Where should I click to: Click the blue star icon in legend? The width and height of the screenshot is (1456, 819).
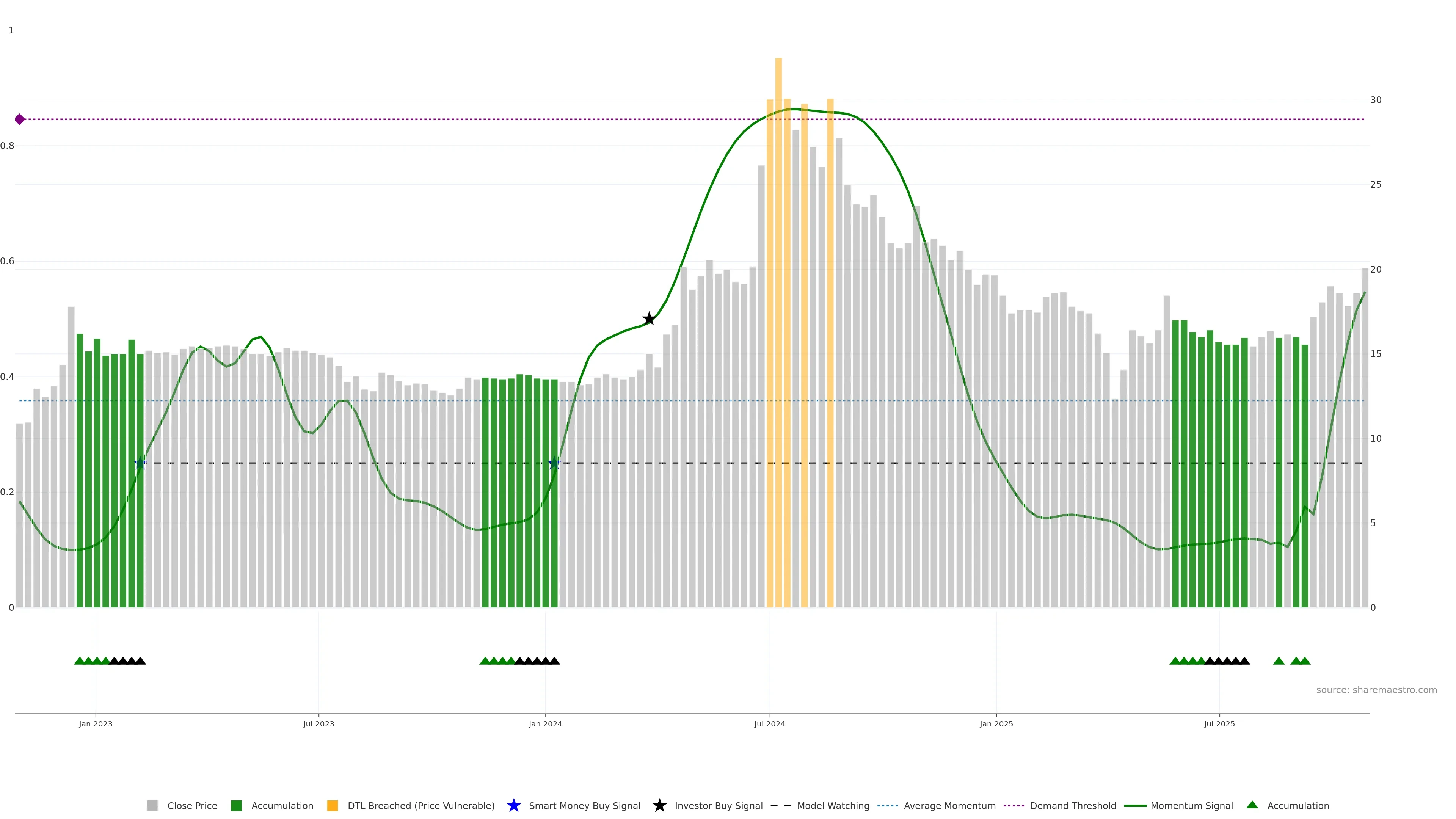(513, 805)
